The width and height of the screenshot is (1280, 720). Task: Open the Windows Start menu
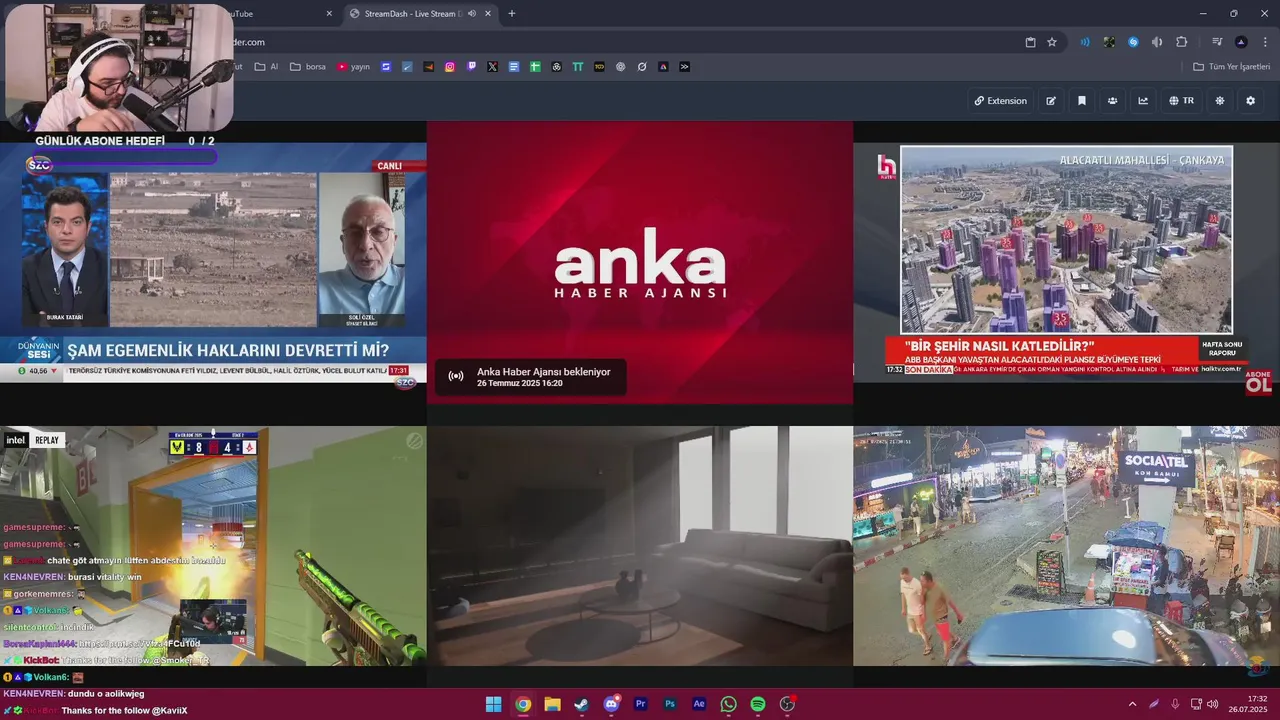(x=493, y=704)
